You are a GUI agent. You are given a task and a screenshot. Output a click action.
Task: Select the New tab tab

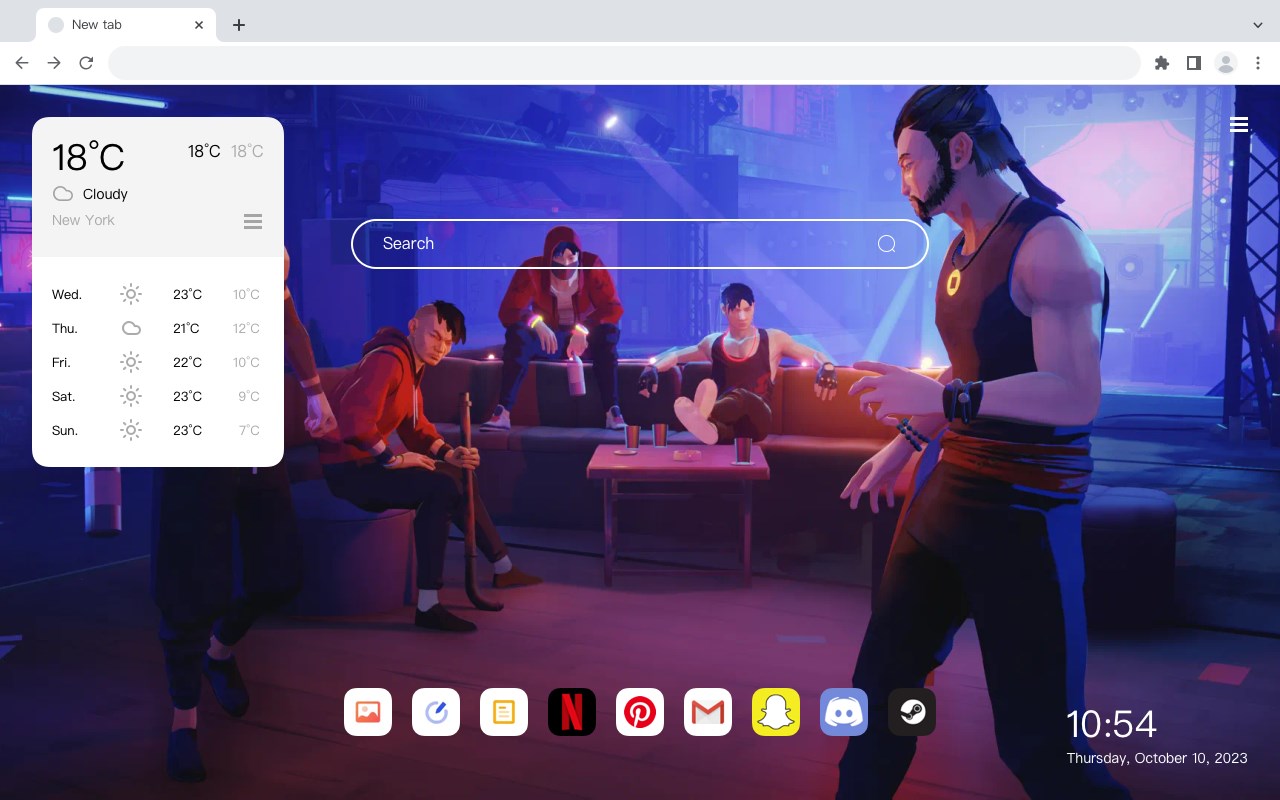(126, 25)
